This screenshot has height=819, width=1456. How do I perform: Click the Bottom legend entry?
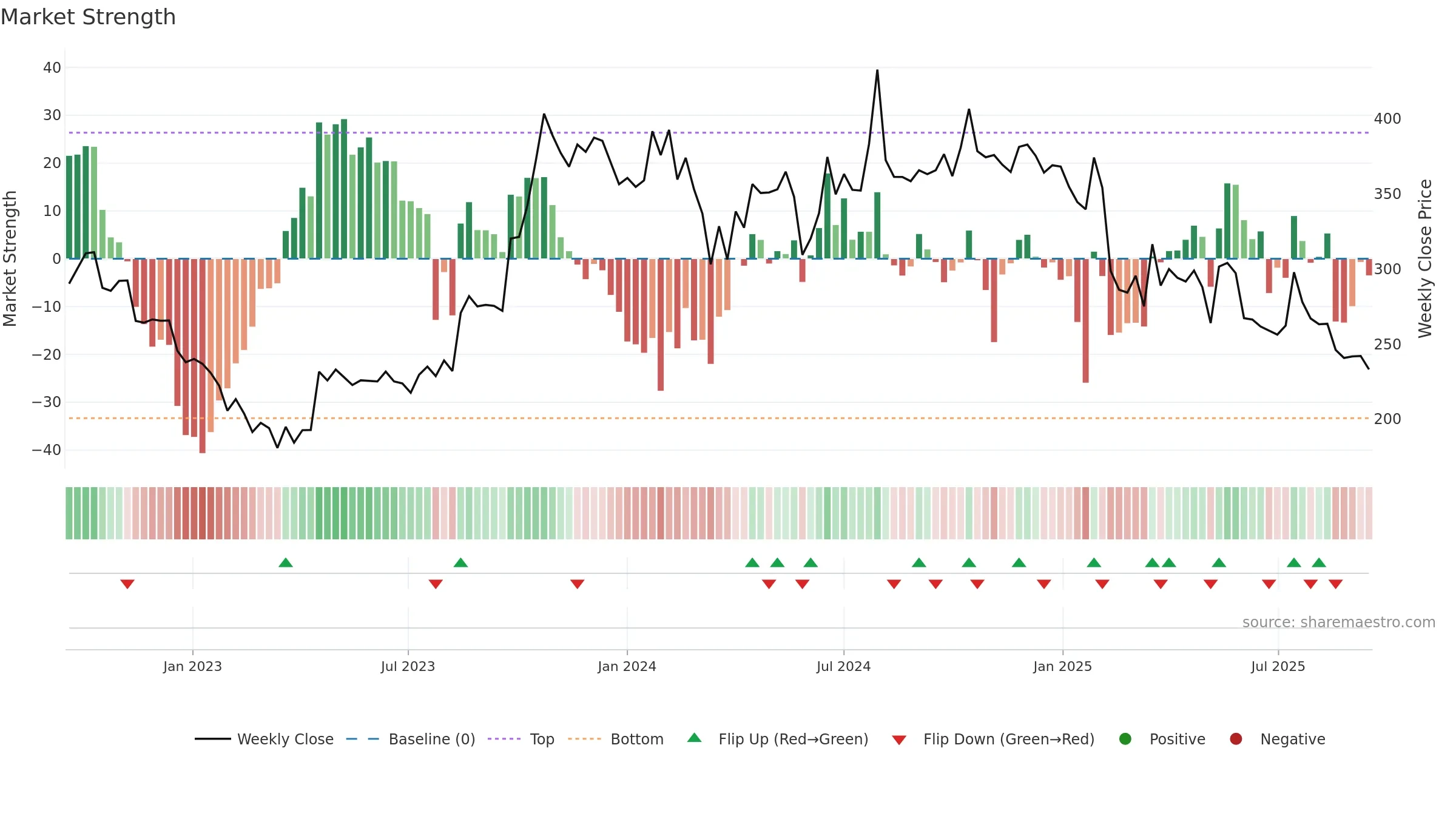(x=616, y=739)
